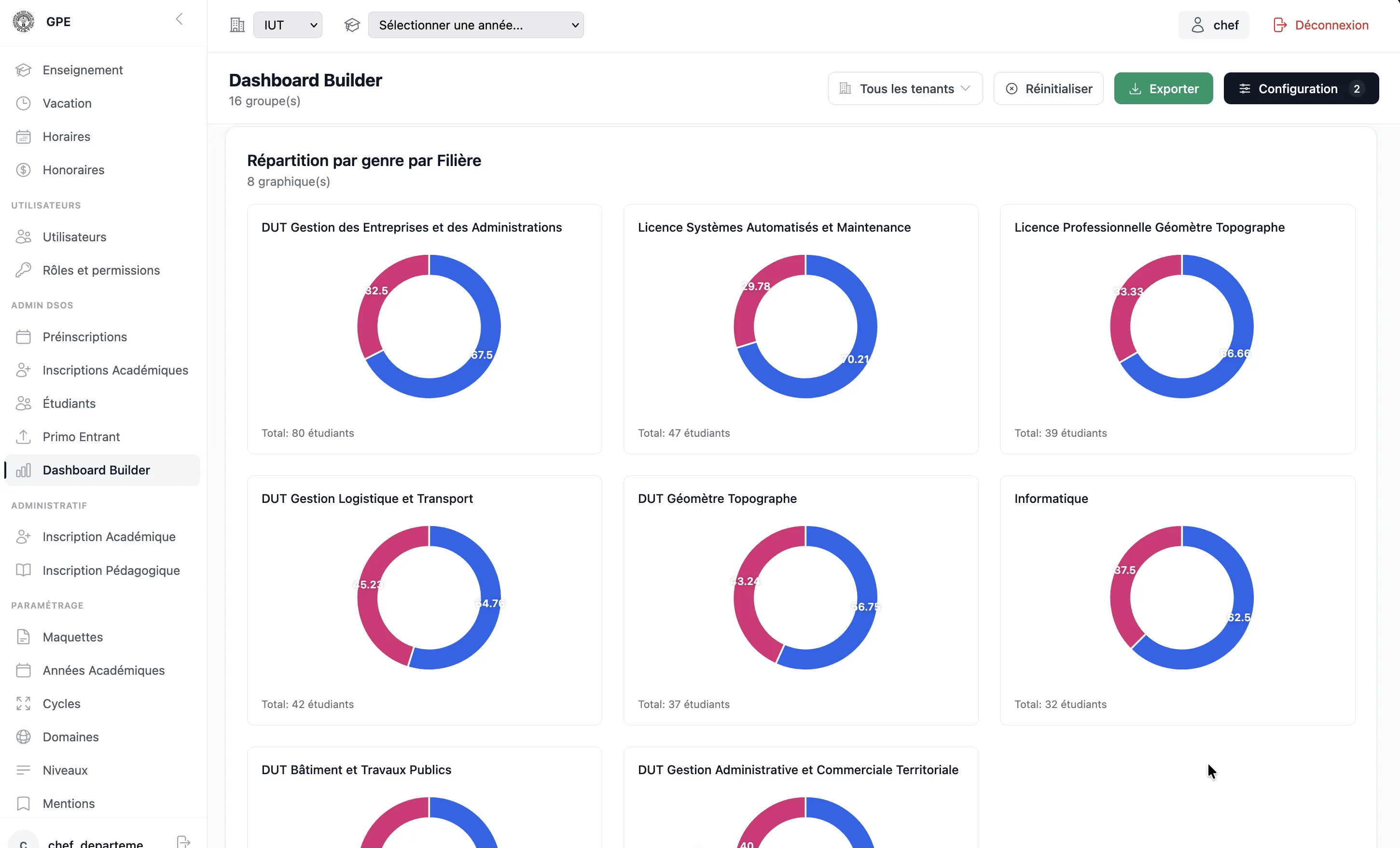This screenshot has height=848, width=1400.
Task: Click the chef user profile button
Action: point(1214,25)
